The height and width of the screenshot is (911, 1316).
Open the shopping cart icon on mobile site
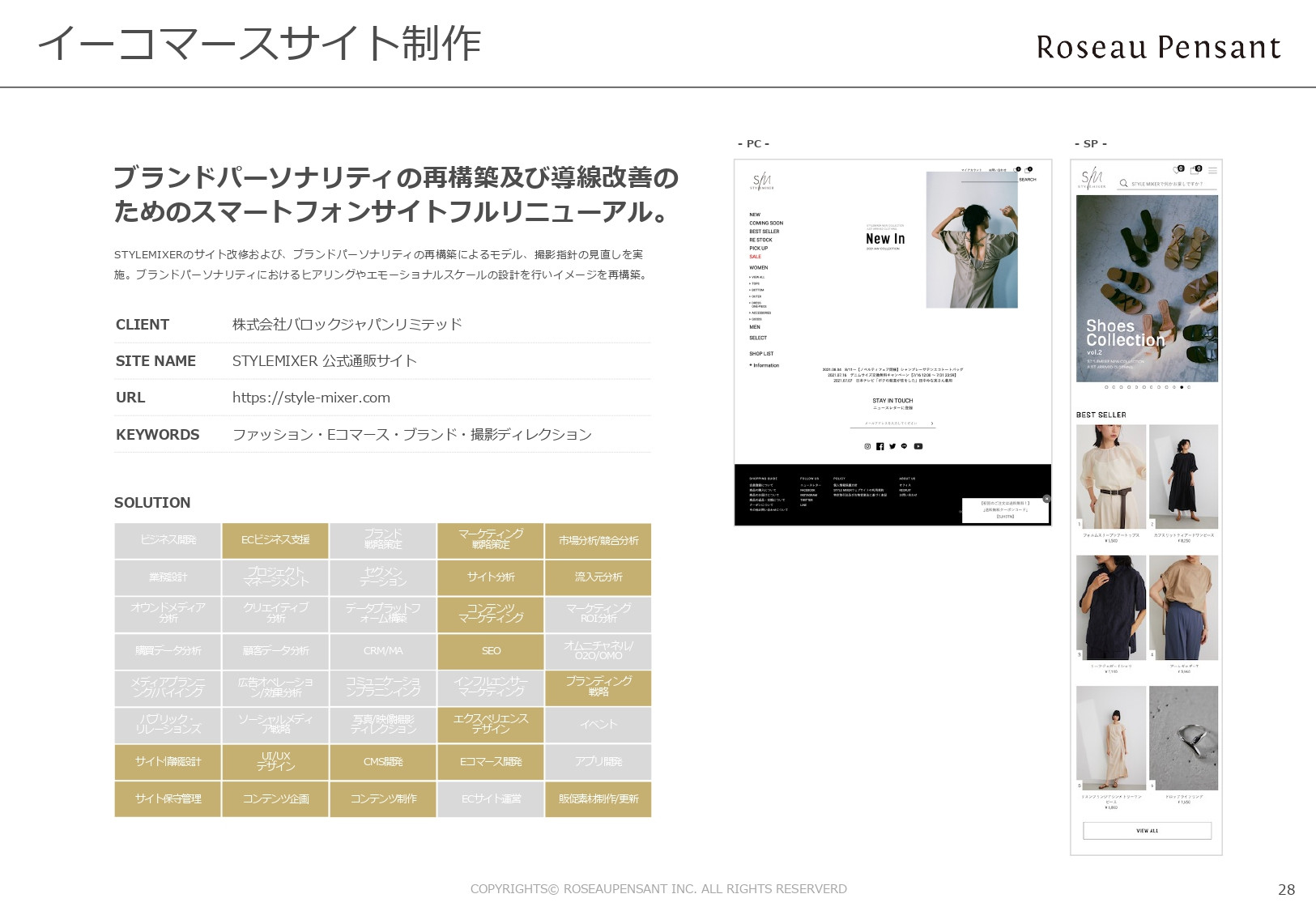(x=1195, y=170)
